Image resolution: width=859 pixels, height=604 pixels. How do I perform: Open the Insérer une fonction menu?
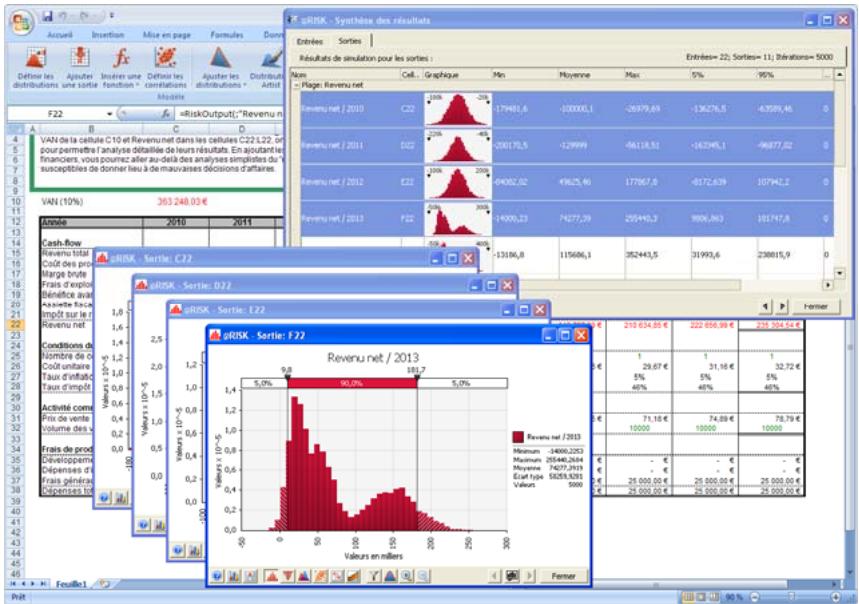(121, 66)
